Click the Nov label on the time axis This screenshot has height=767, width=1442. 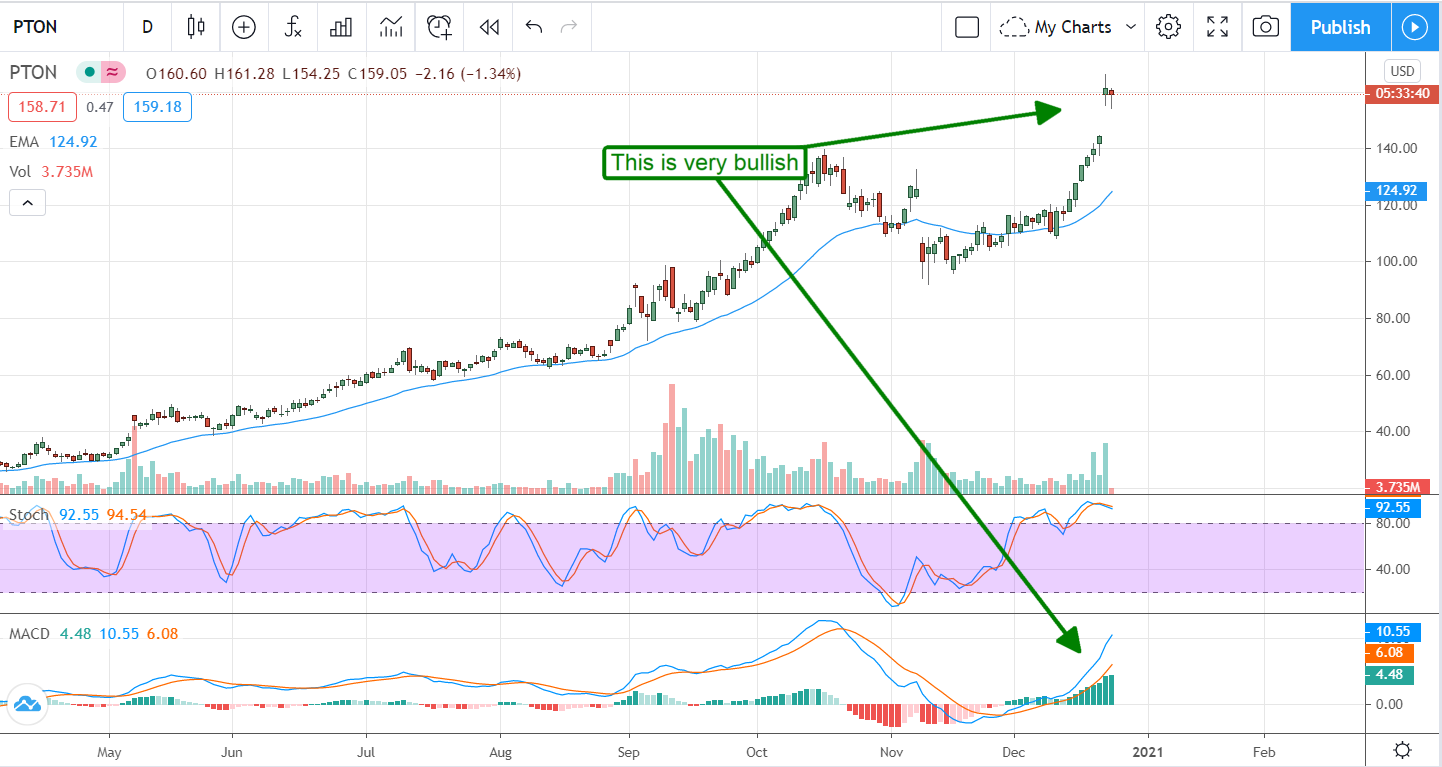pos(889,751)
